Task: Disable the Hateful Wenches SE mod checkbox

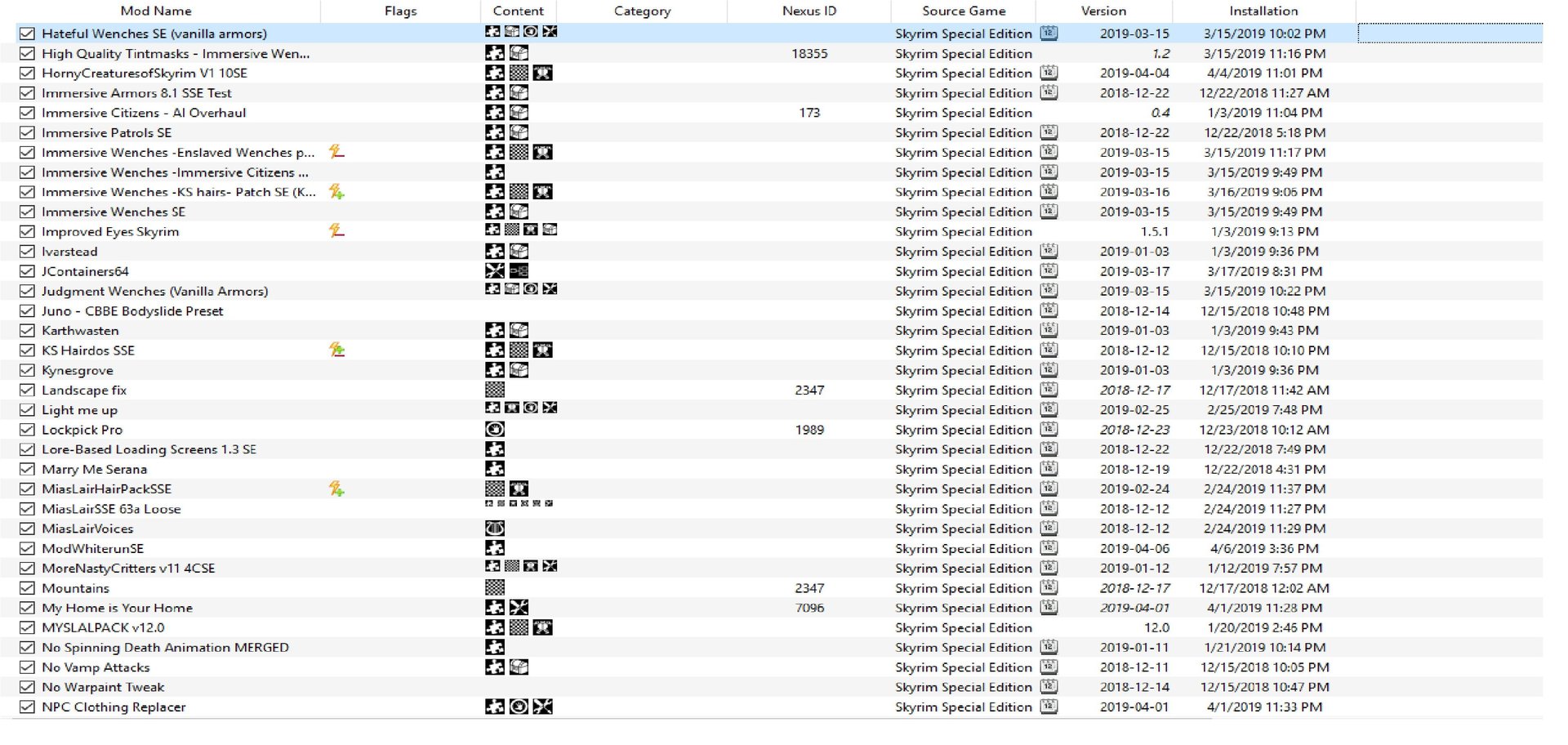Action: click(x=27, y=33)
